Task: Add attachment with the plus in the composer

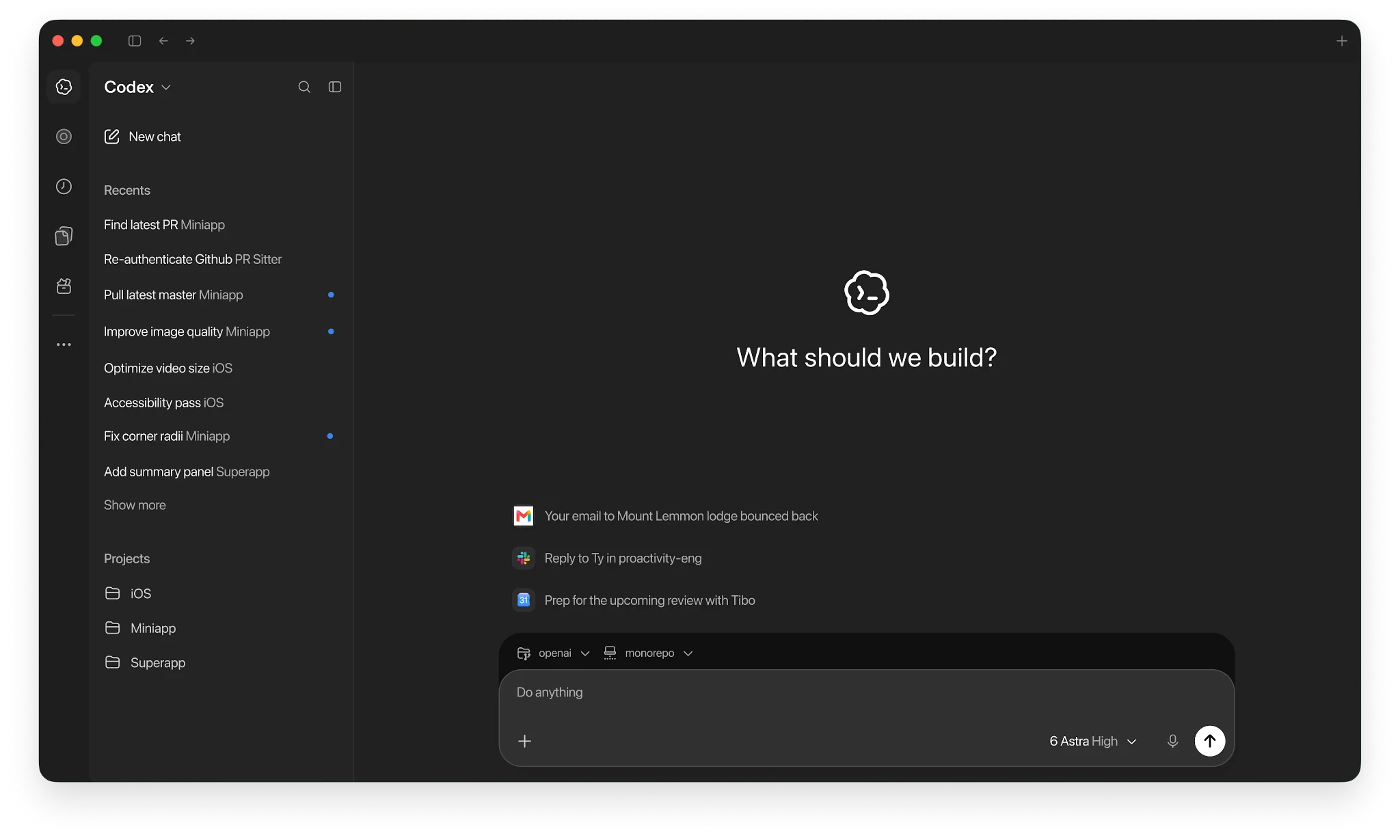Action: [524, 741]
